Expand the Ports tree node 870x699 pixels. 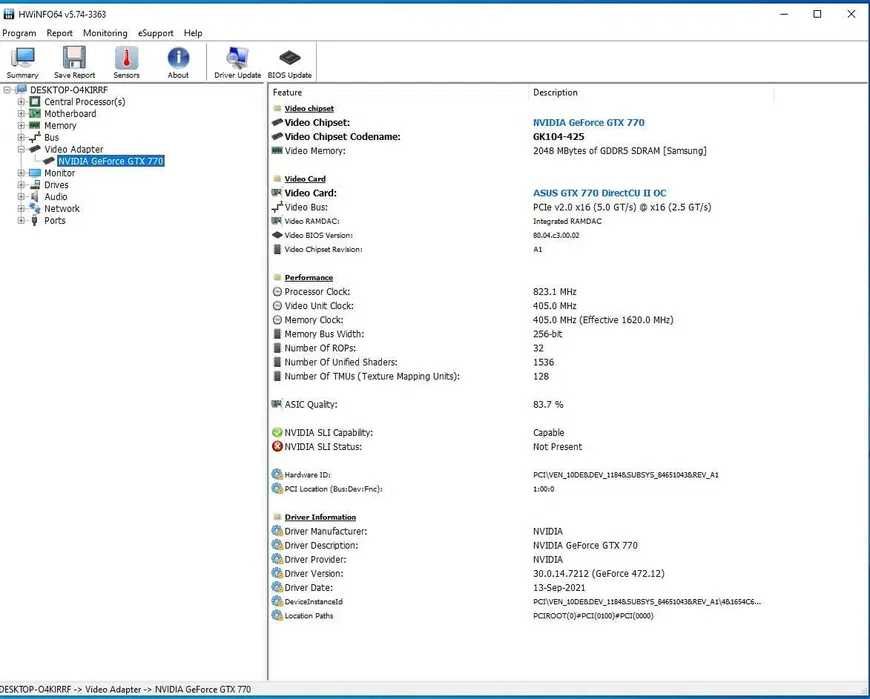click(21, 220)
